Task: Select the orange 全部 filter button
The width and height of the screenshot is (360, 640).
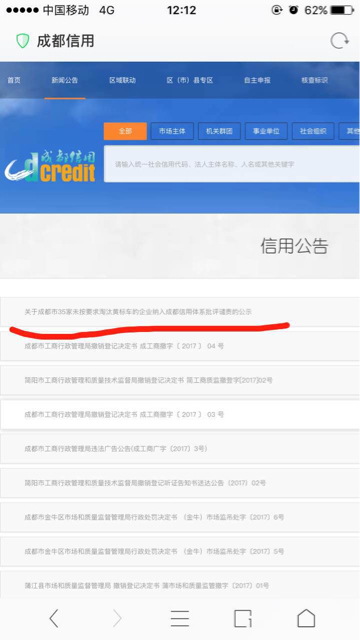Action: click(125, 131)
